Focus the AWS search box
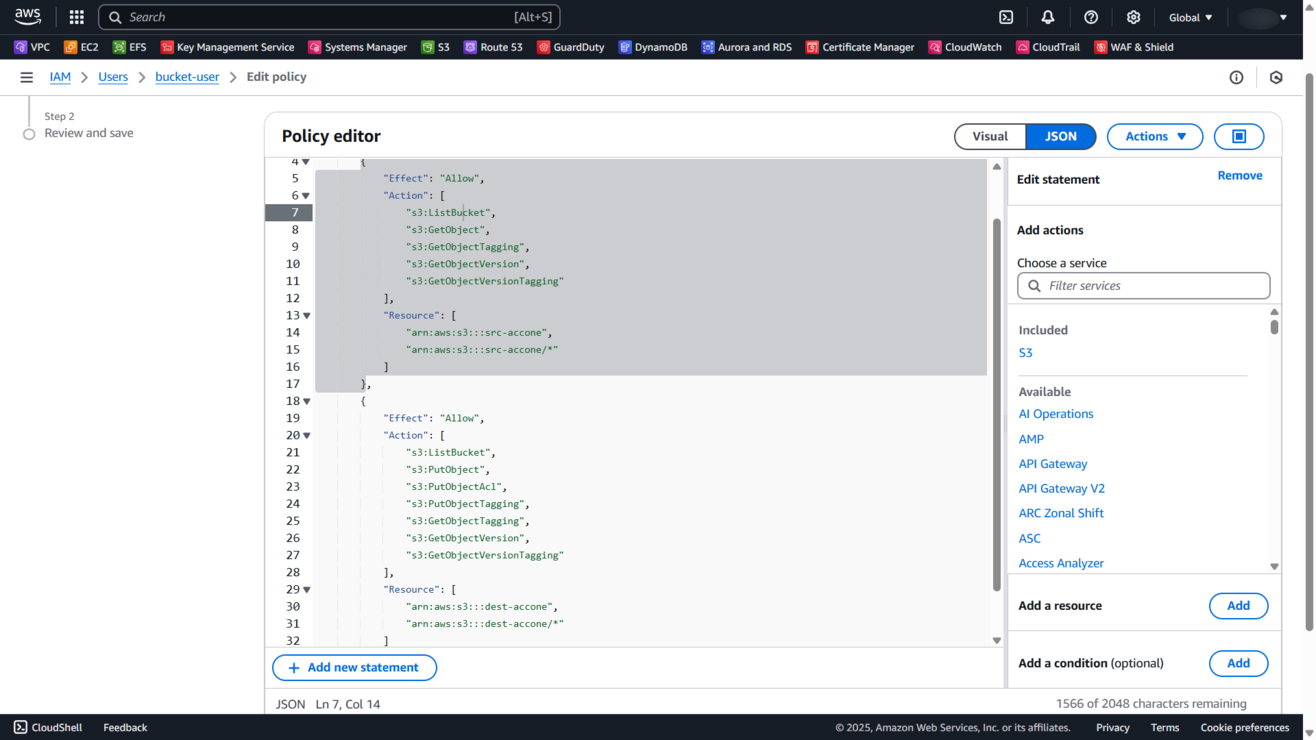 (329, 17)
